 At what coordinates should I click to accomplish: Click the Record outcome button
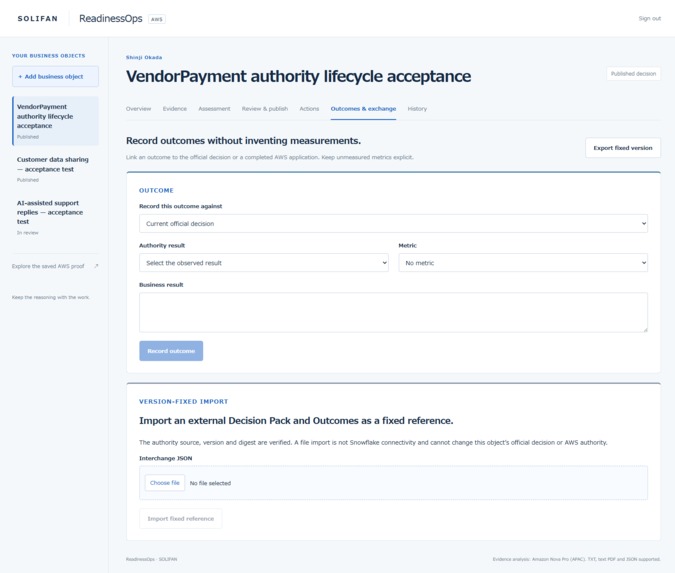[171, 351]
